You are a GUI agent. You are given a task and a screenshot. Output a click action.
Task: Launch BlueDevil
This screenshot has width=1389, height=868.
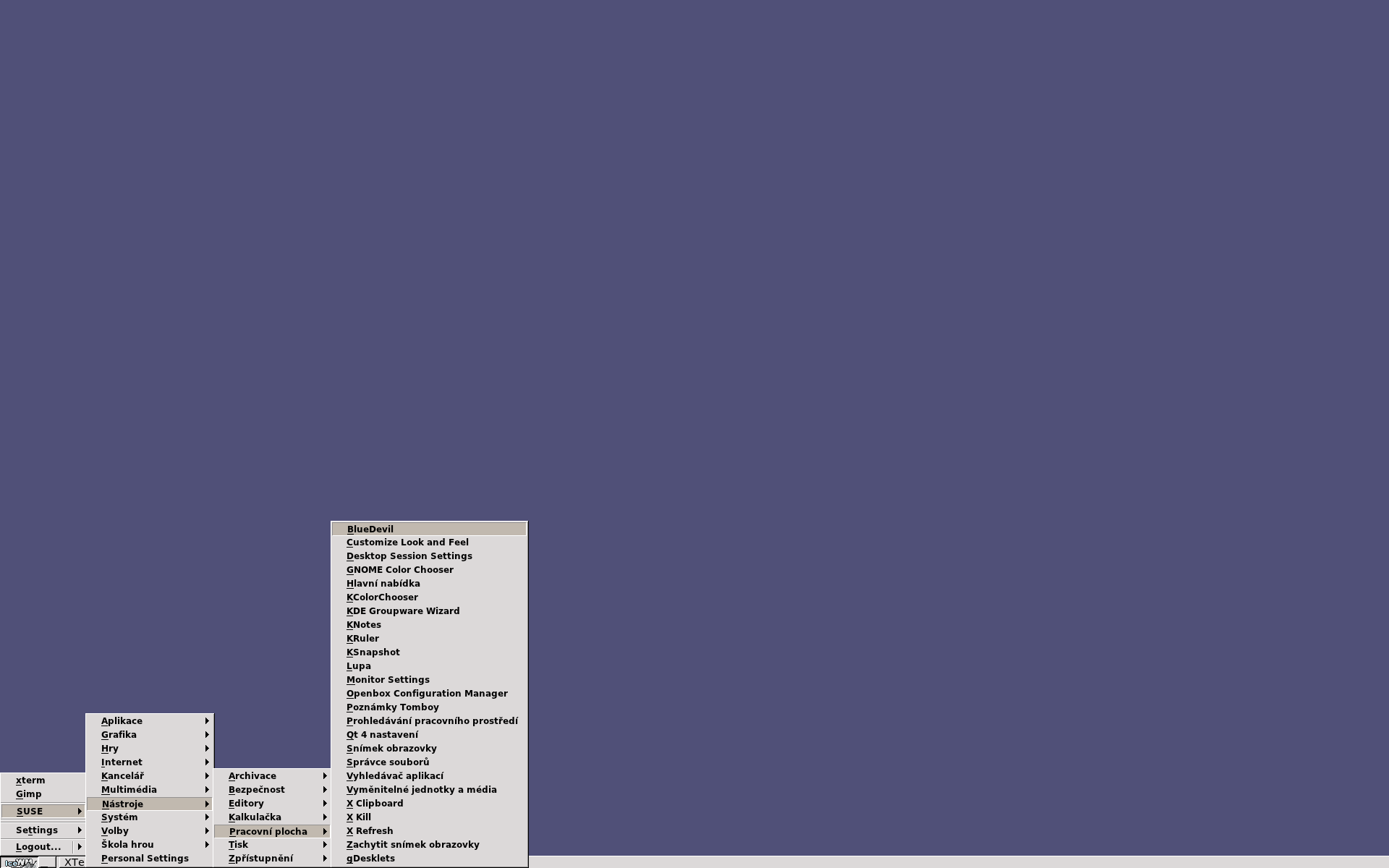tap(429, 529)
